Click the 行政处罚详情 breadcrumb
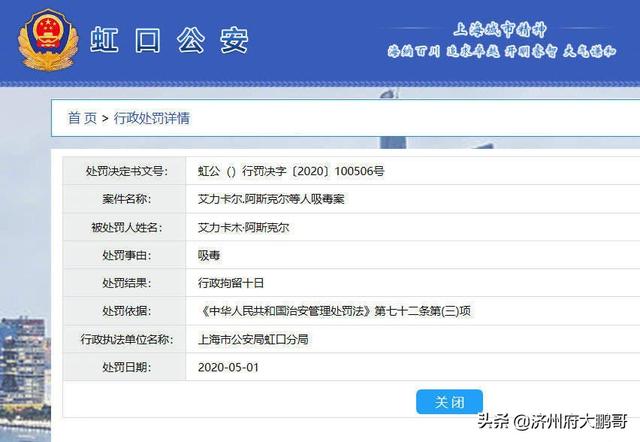 click(x=152, y=118)
